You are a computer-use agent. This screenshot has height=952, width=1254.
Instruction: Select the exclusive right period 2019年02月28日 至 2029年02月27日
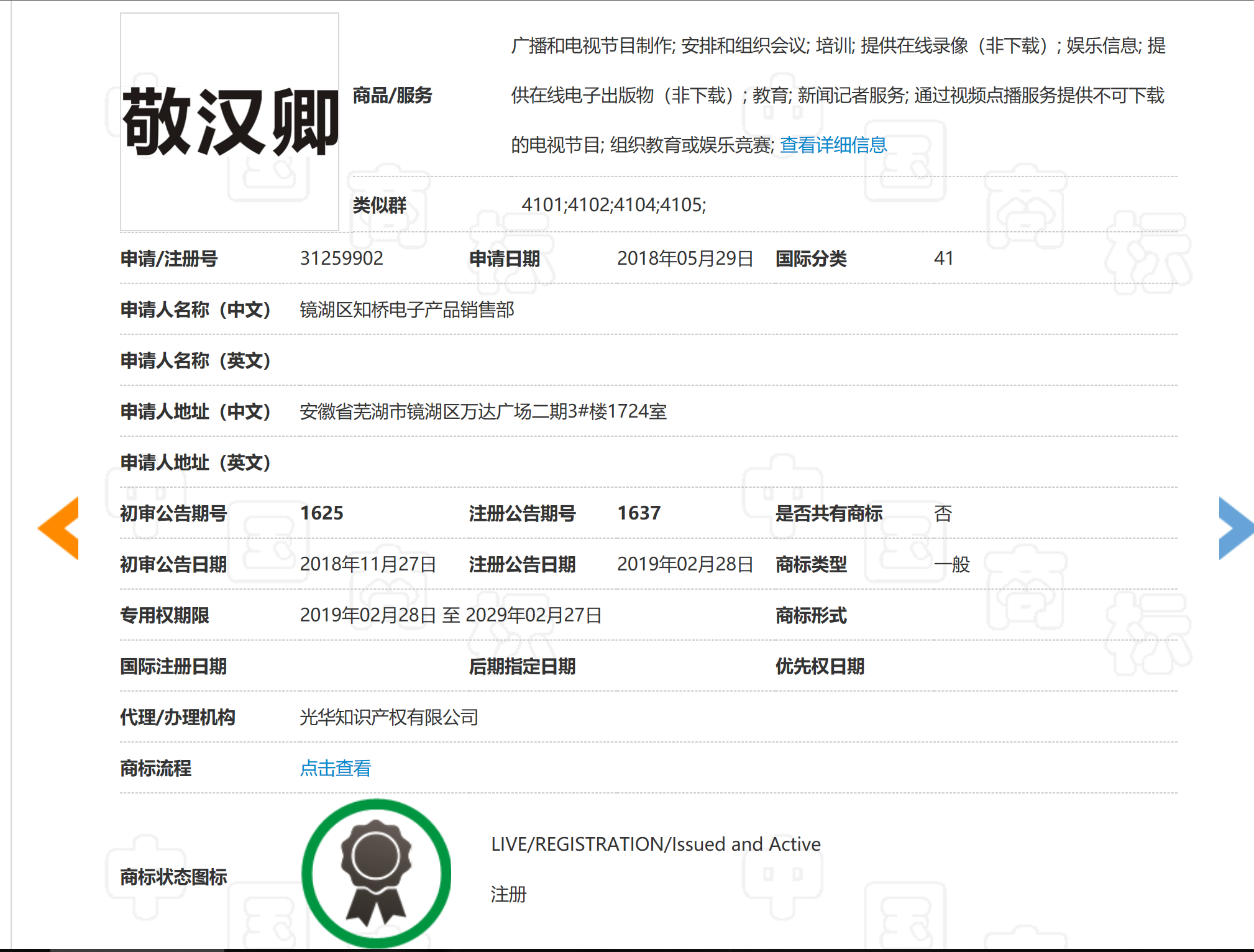pos(451,615)
